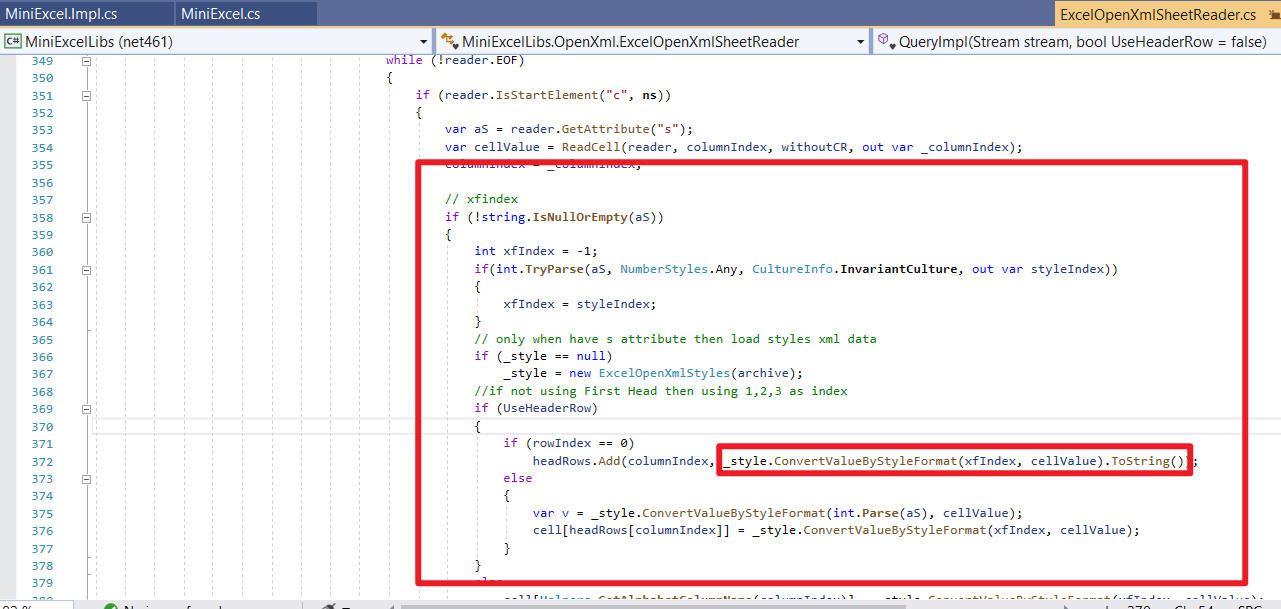This screenshot has width=1281, height=609.
Task: Open the ExcelOpenXmlSheetReader type dropdown
Action: (862, 43)
